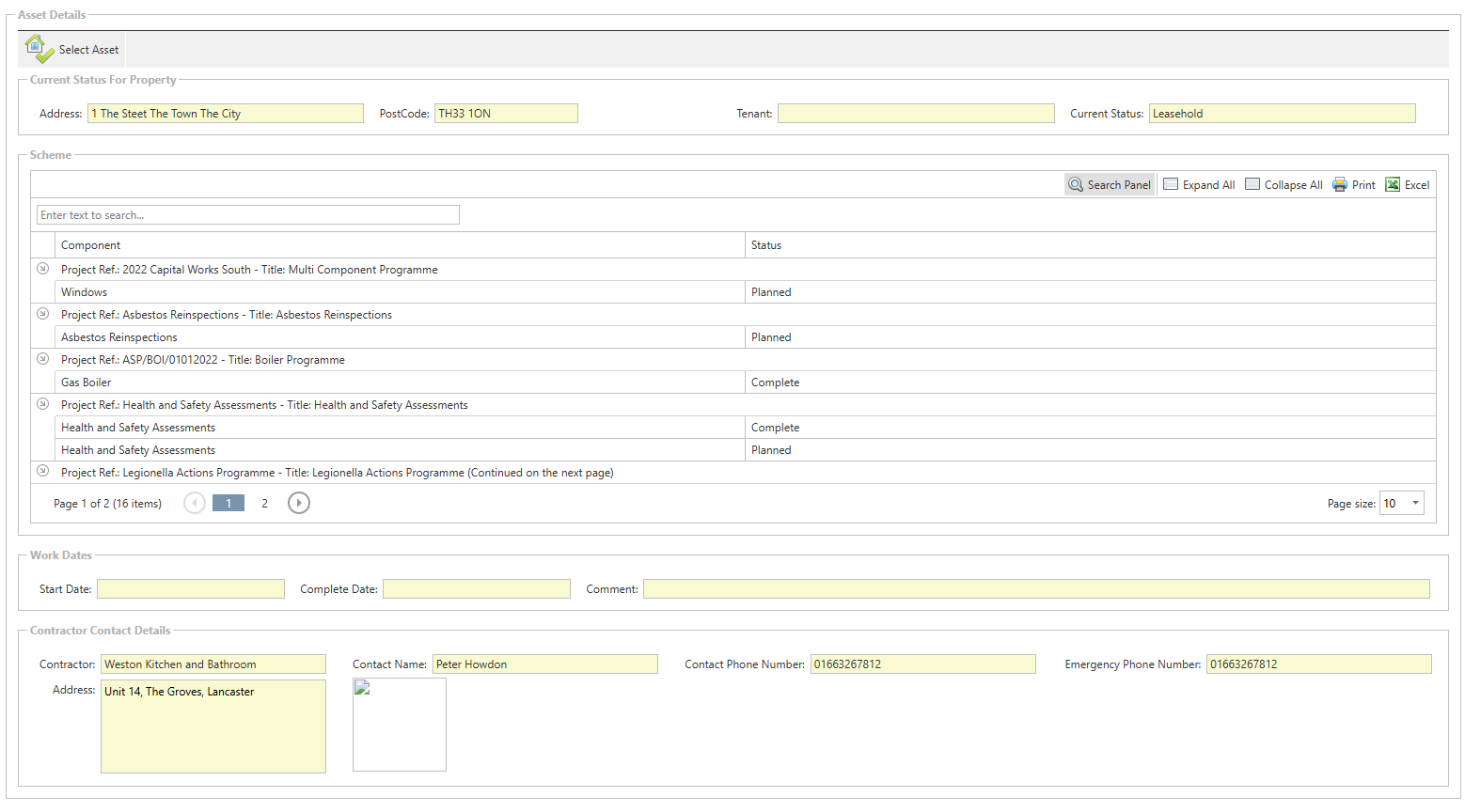Toggle the Search Panel button
The width and height of the screenshot is (1465, 812).
[1110, 185]
